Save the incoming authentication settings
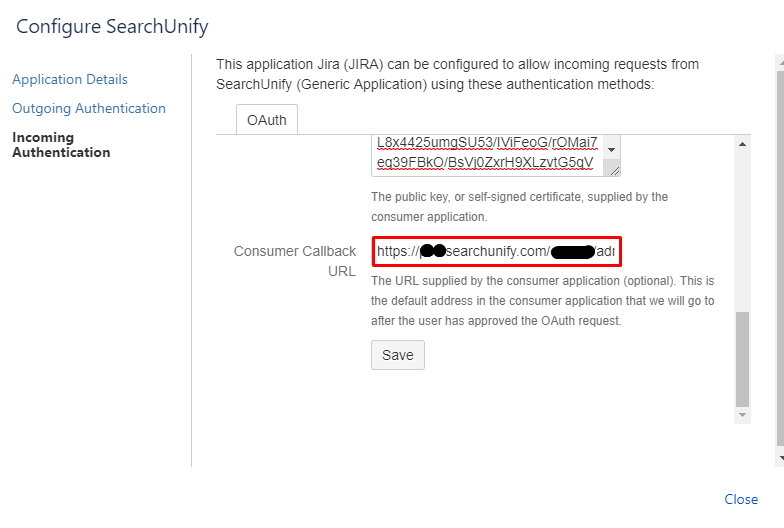 pyautogui.click(x=398, y=355)
